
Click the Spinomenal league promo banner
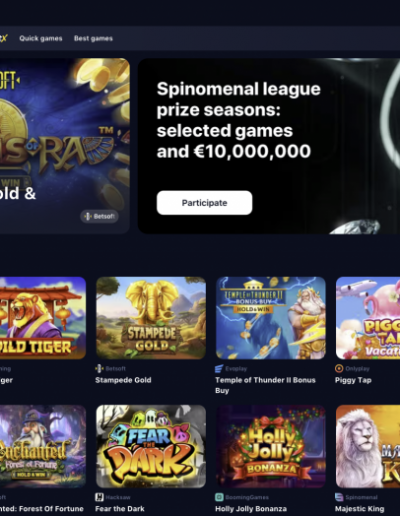coord(269,146)
